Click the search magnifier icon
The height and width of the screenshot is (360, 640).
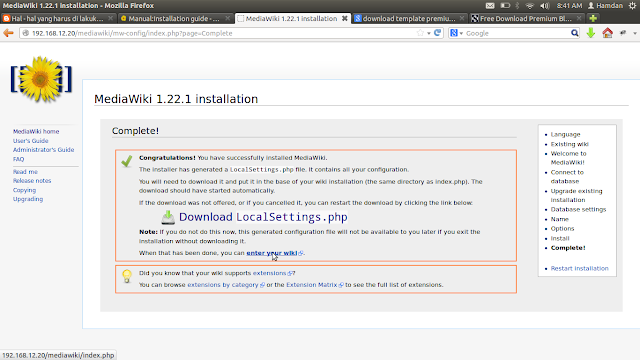(x=574, y=33)
